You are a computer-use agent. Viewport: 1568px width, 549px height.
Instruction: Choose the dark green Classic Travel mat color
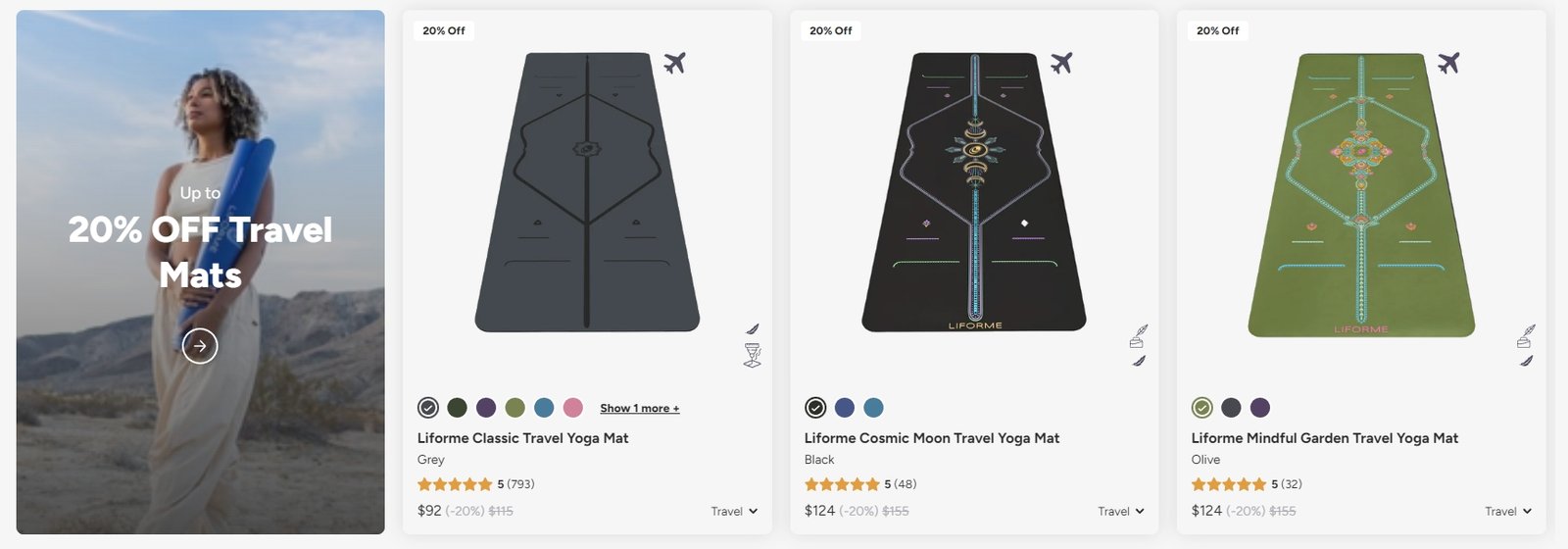457,408
